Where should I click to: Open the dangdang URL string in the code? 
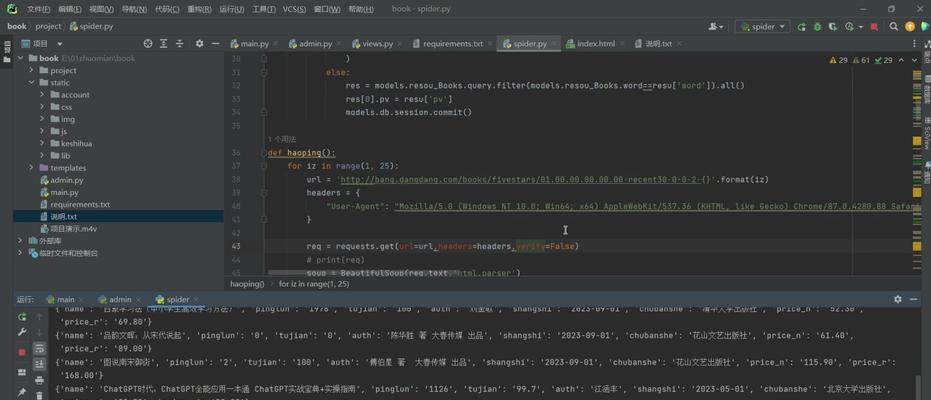tap(523, 179)
